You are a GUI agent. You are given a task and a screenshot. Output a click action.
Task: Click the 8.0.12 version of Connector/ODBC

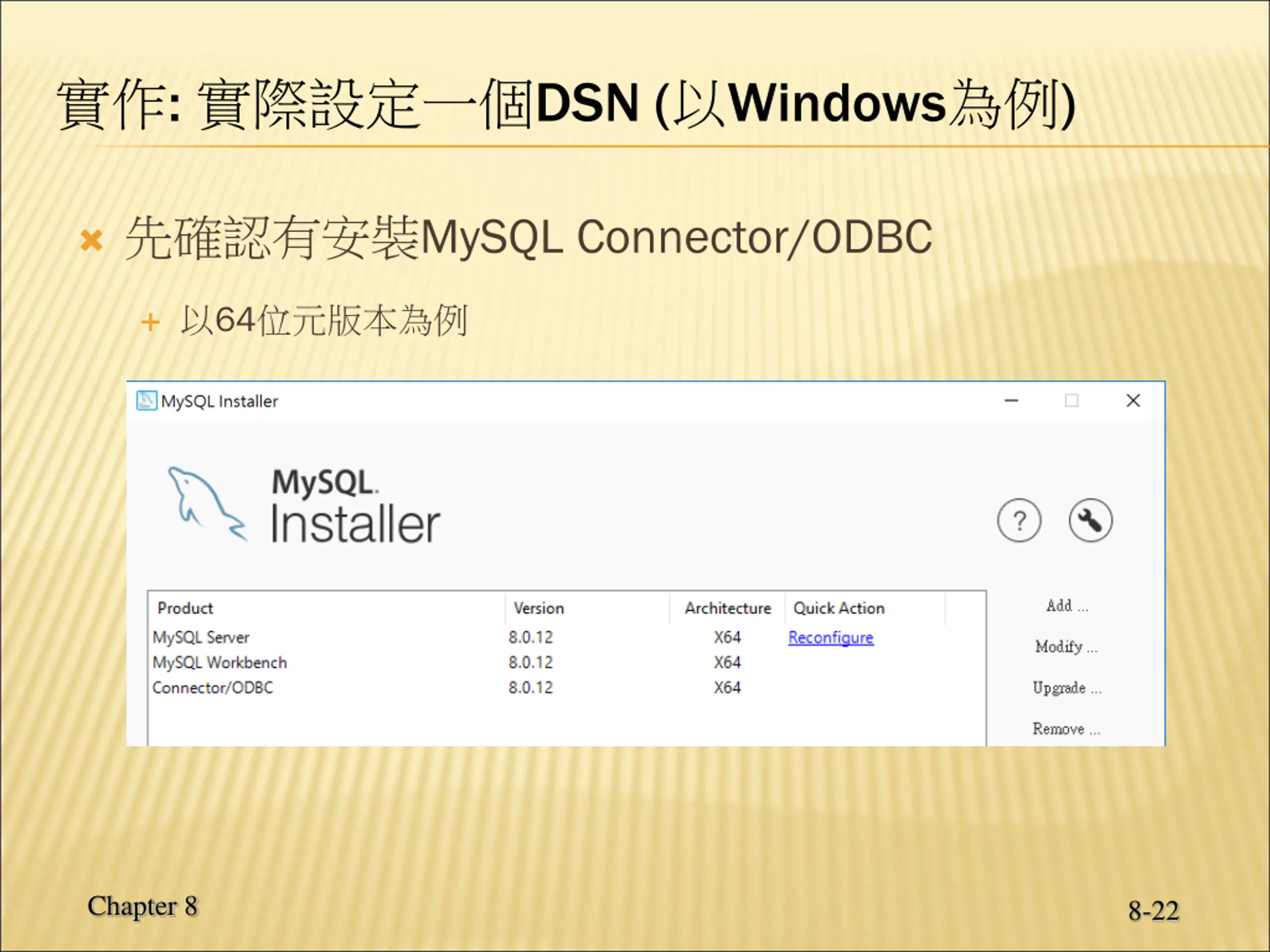point(530,687)
